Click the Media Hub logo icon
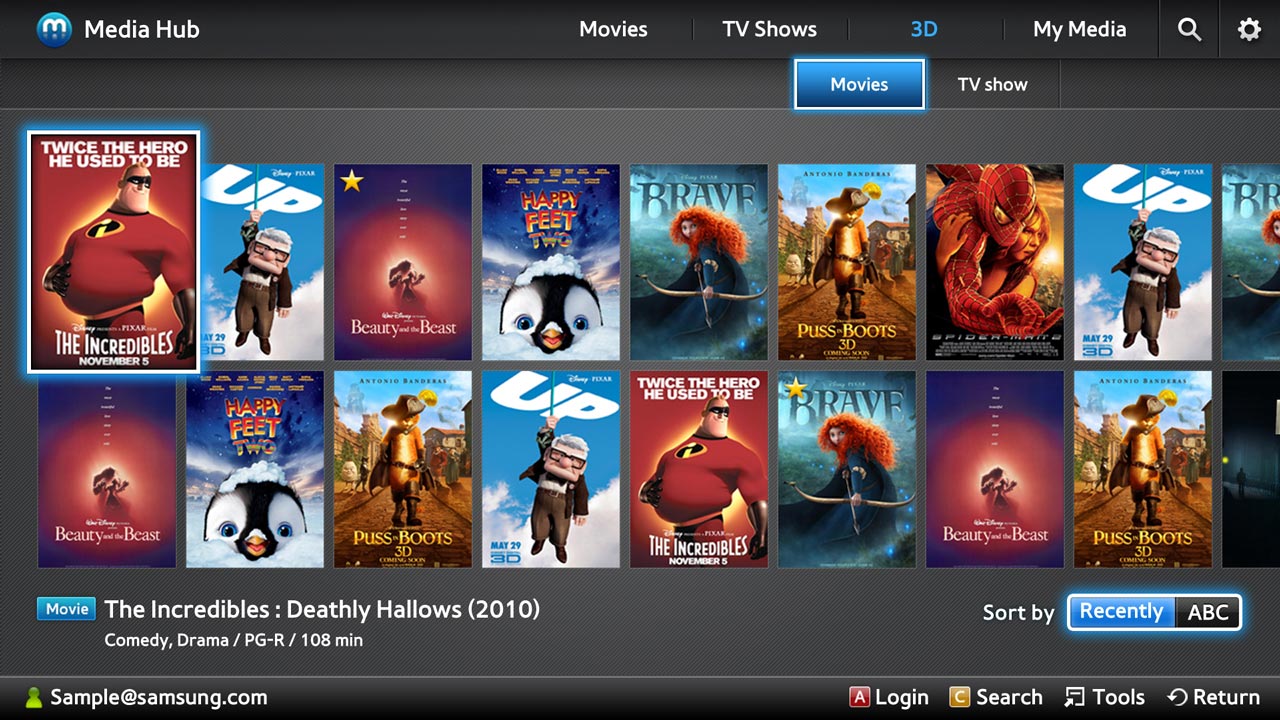The width and height of the screenshot is (1280, 720). (x=54, y=30)
